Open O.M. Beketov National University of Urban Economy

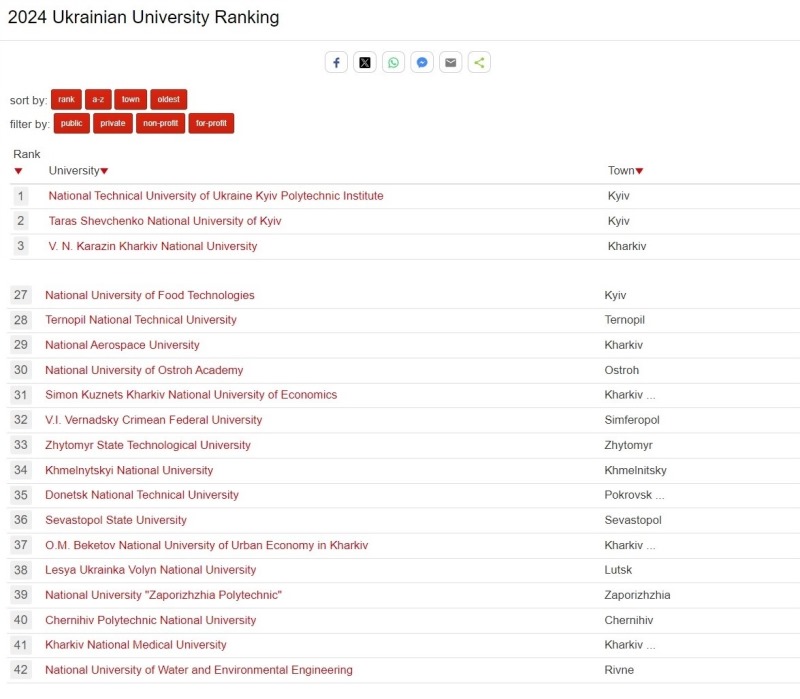(207, 545)
